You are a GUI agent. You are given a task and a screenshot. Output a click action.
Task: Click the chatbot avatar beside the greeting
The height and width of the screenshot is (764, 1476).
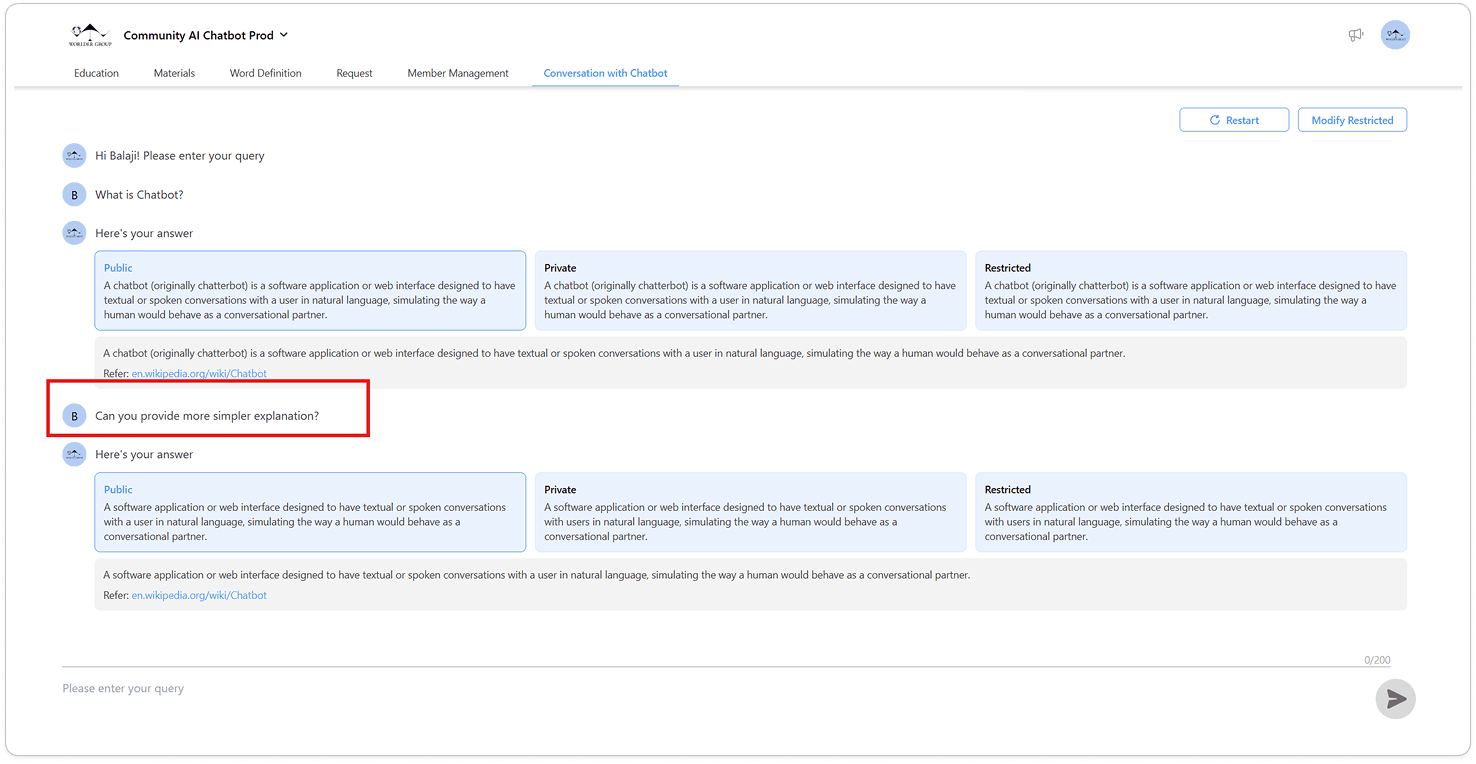74,155
